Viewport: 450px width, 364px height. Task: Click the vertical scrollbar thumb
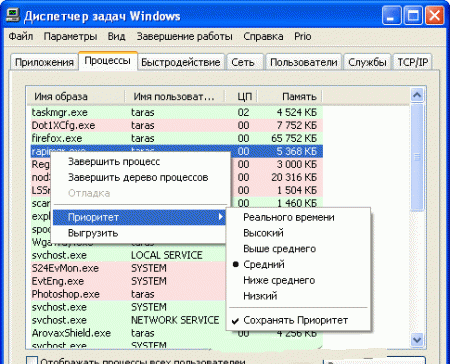coord(417,157)
